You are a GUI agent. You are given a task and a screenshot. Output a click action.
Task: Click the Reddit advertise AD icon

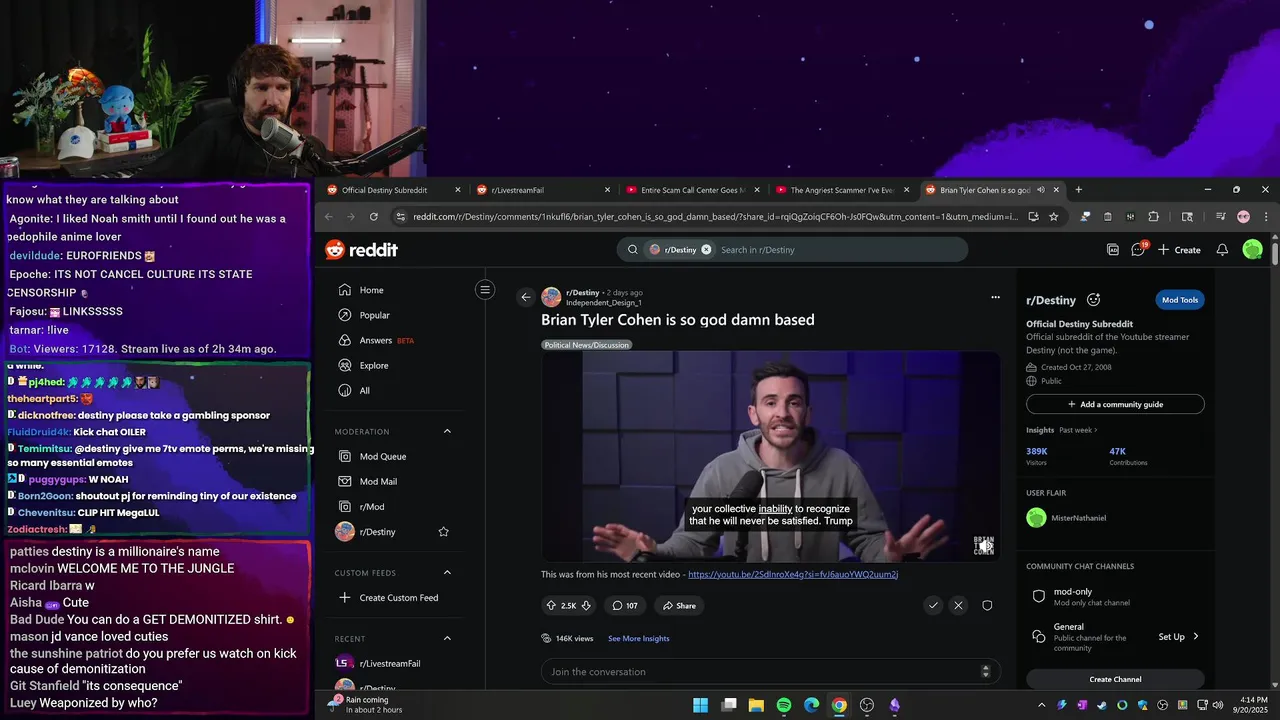pos(1113,250)
